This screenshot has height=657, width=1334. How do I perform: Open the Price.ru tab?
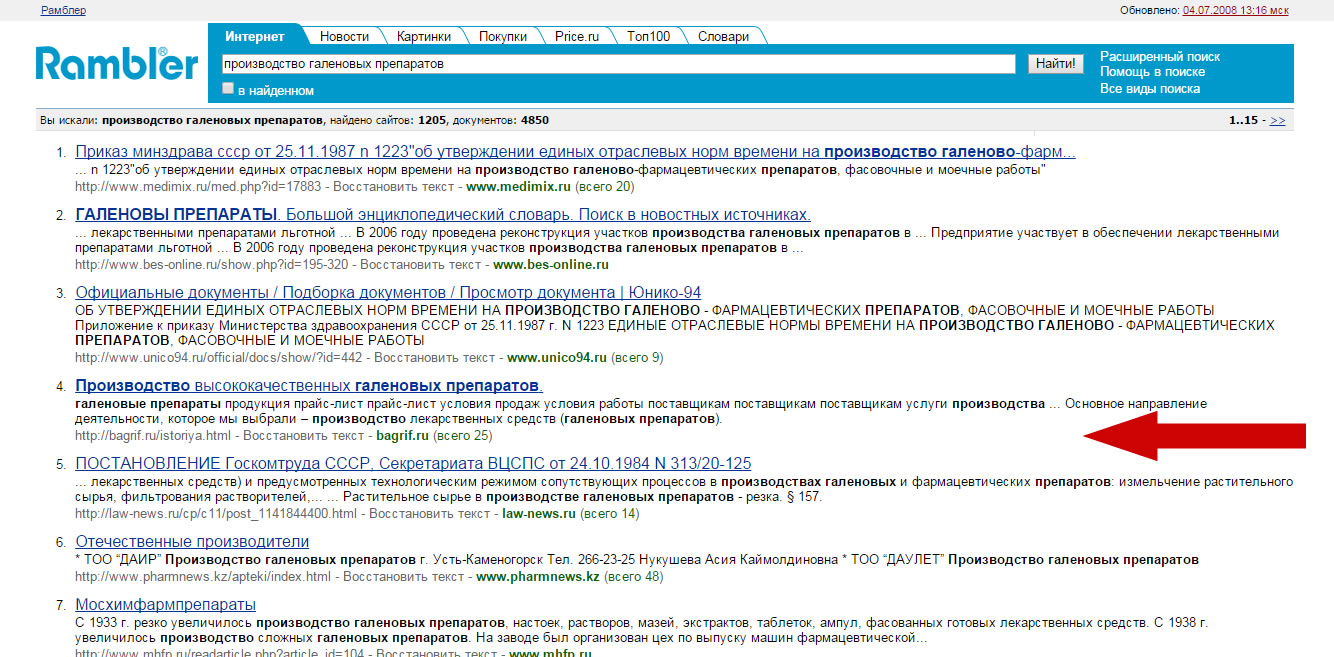coord(577,36)
